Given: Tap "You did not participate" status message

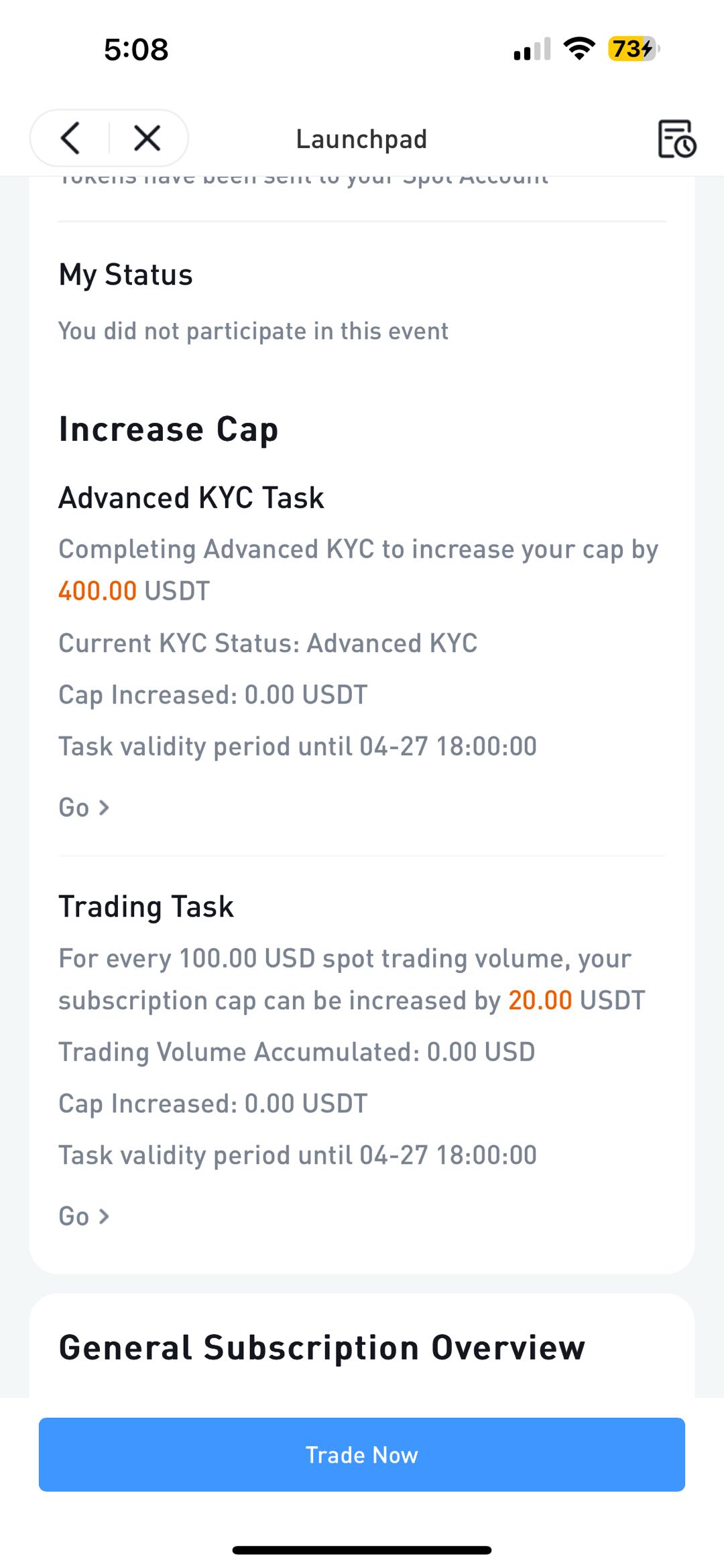Looking at the screenshot, I should [253, 331].
